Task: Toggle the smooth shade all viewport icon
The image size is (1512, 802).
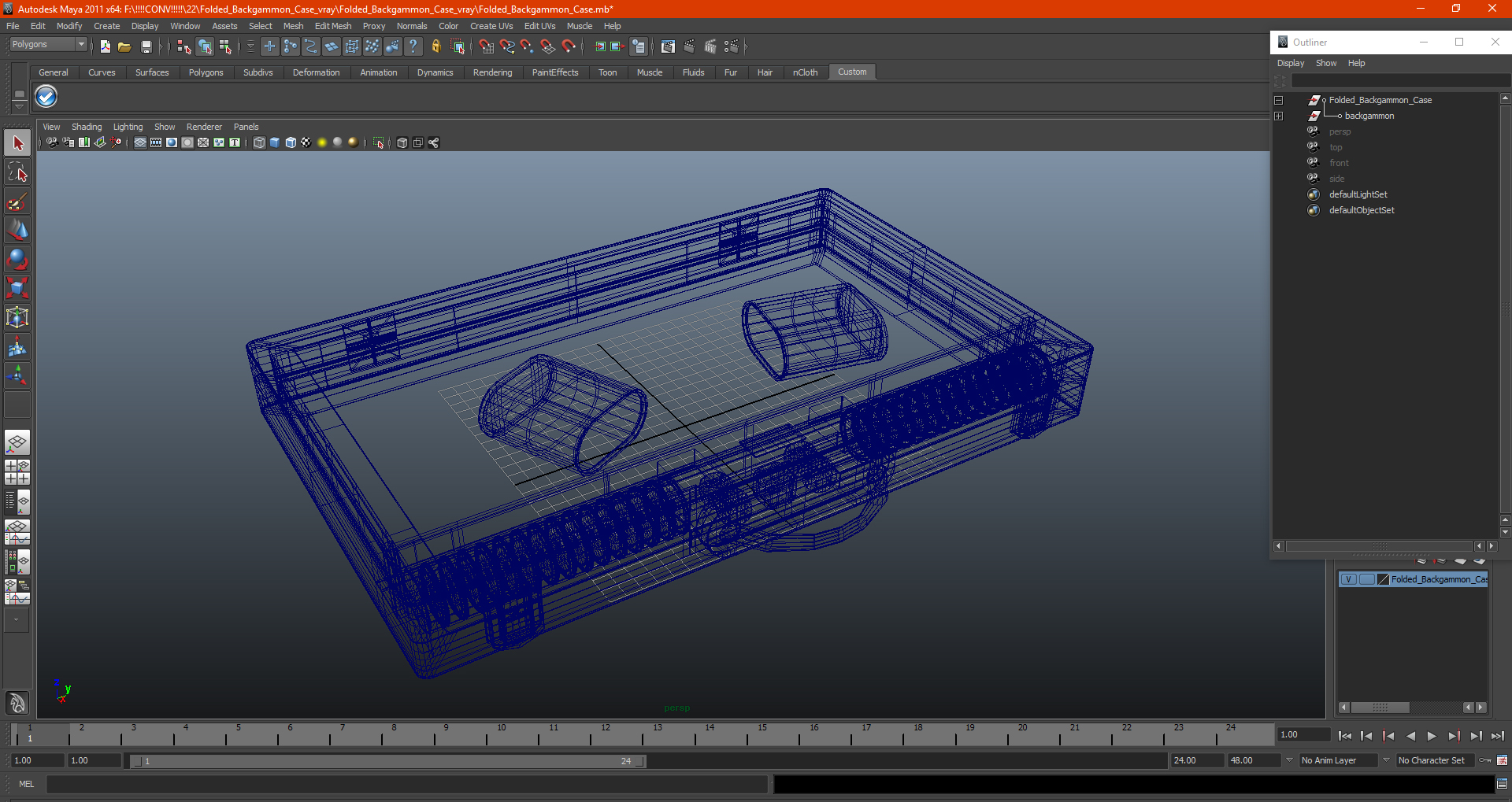Action: point(275,142)
